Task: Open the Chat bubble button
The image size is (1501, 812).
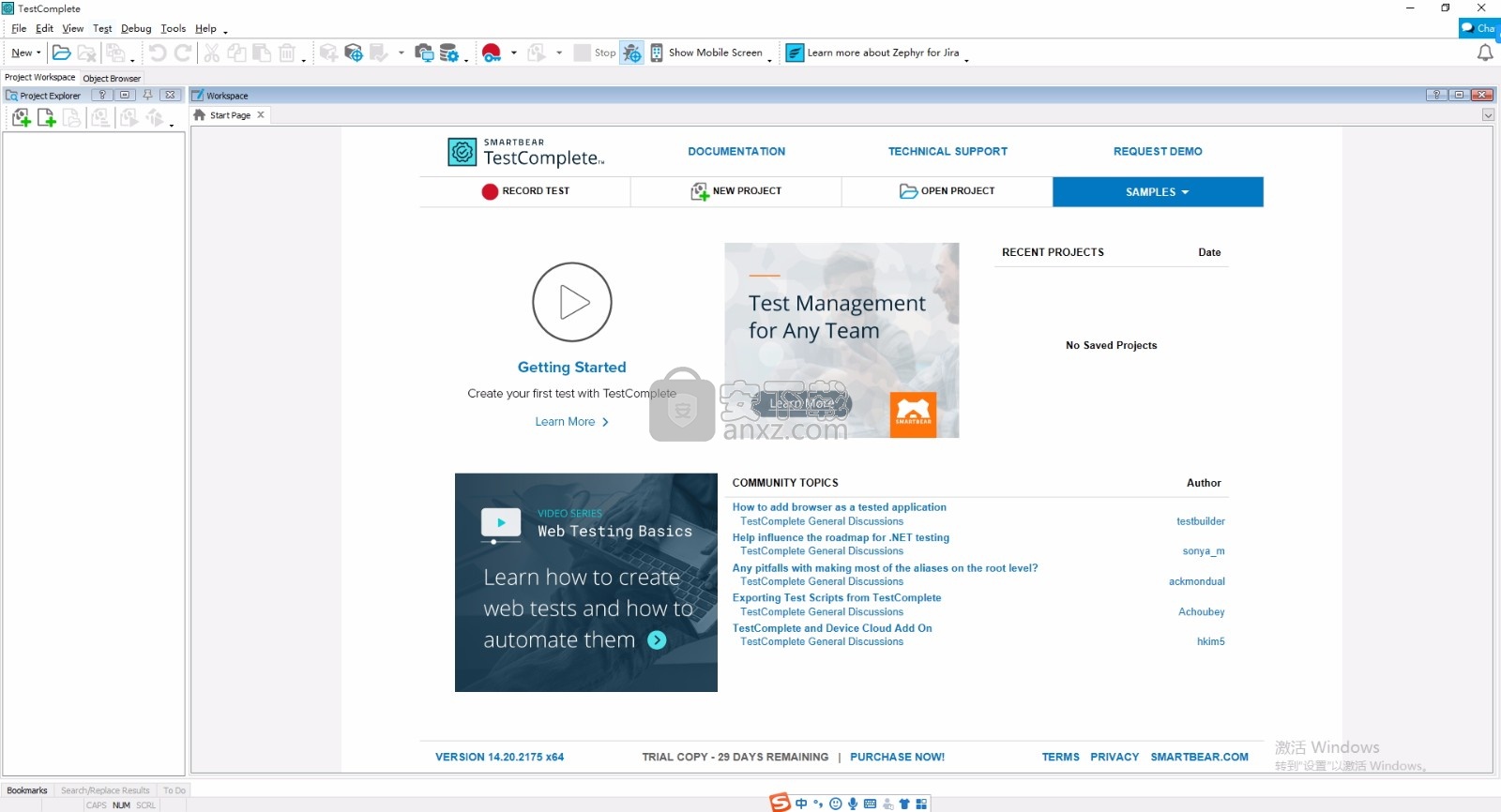Action: click(x=1479, y=28)
